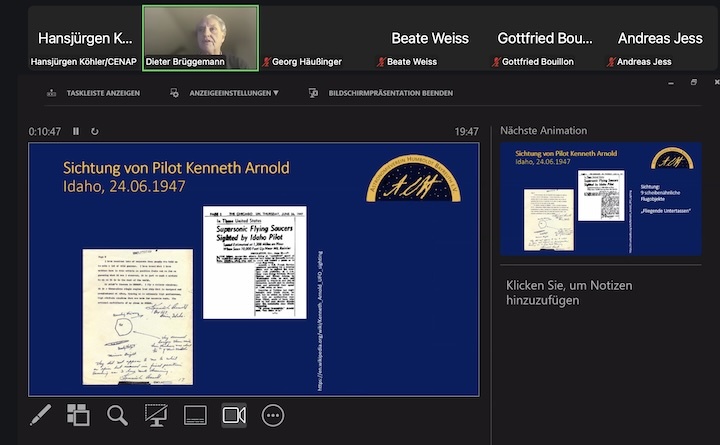Pause the presentation timer
Screen dimensions: 720x445
point(76,131)
